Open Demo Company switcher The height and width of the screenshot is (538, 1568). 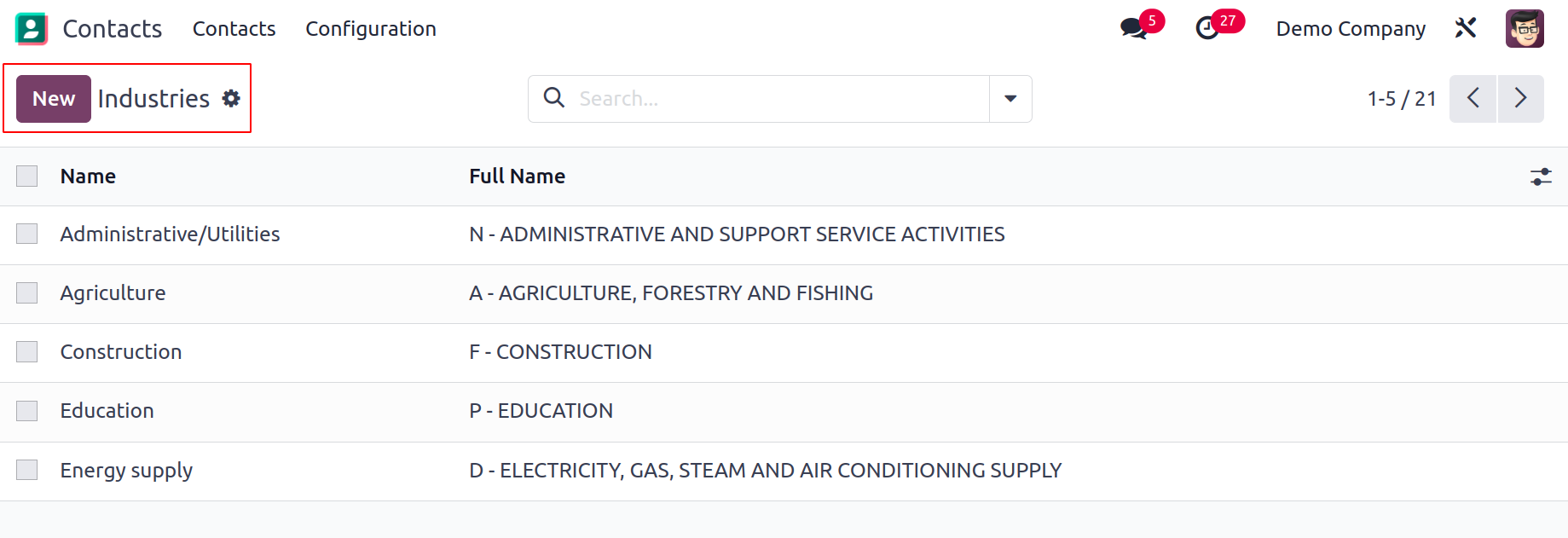pyautogui.click(x=1351, y=29)
